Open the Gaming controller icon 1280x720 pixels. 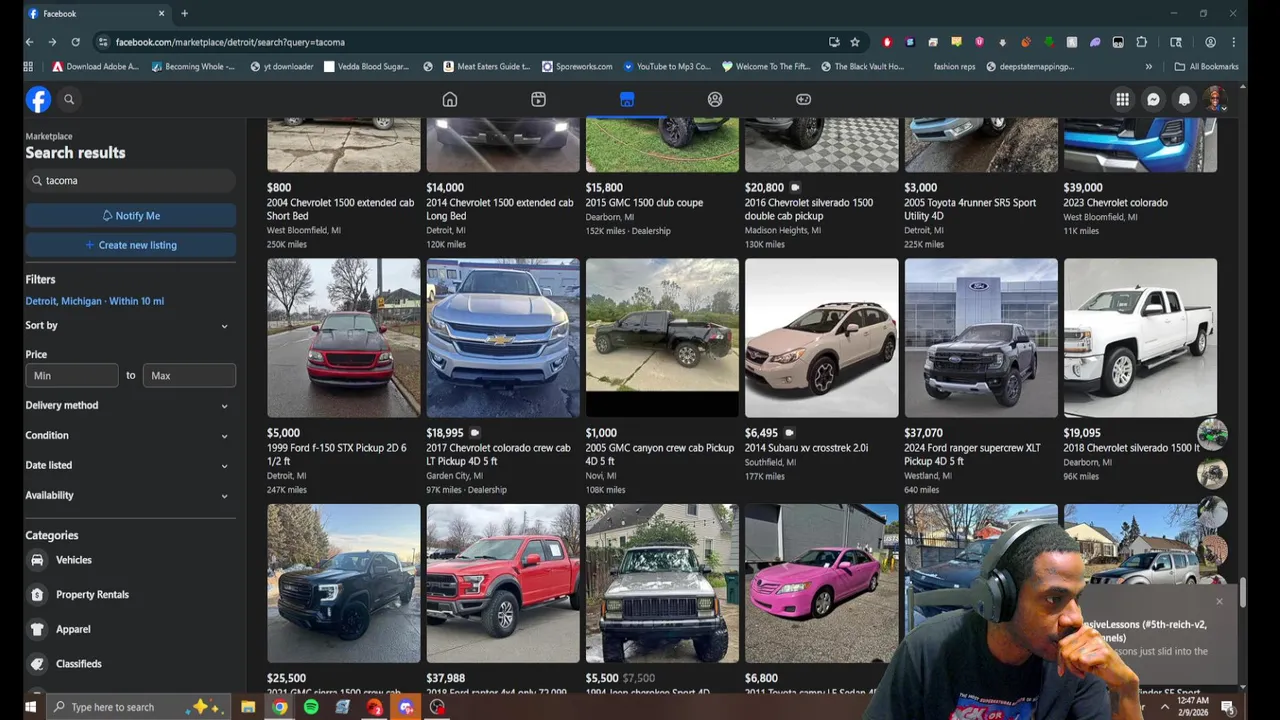[x=803, y=99]
